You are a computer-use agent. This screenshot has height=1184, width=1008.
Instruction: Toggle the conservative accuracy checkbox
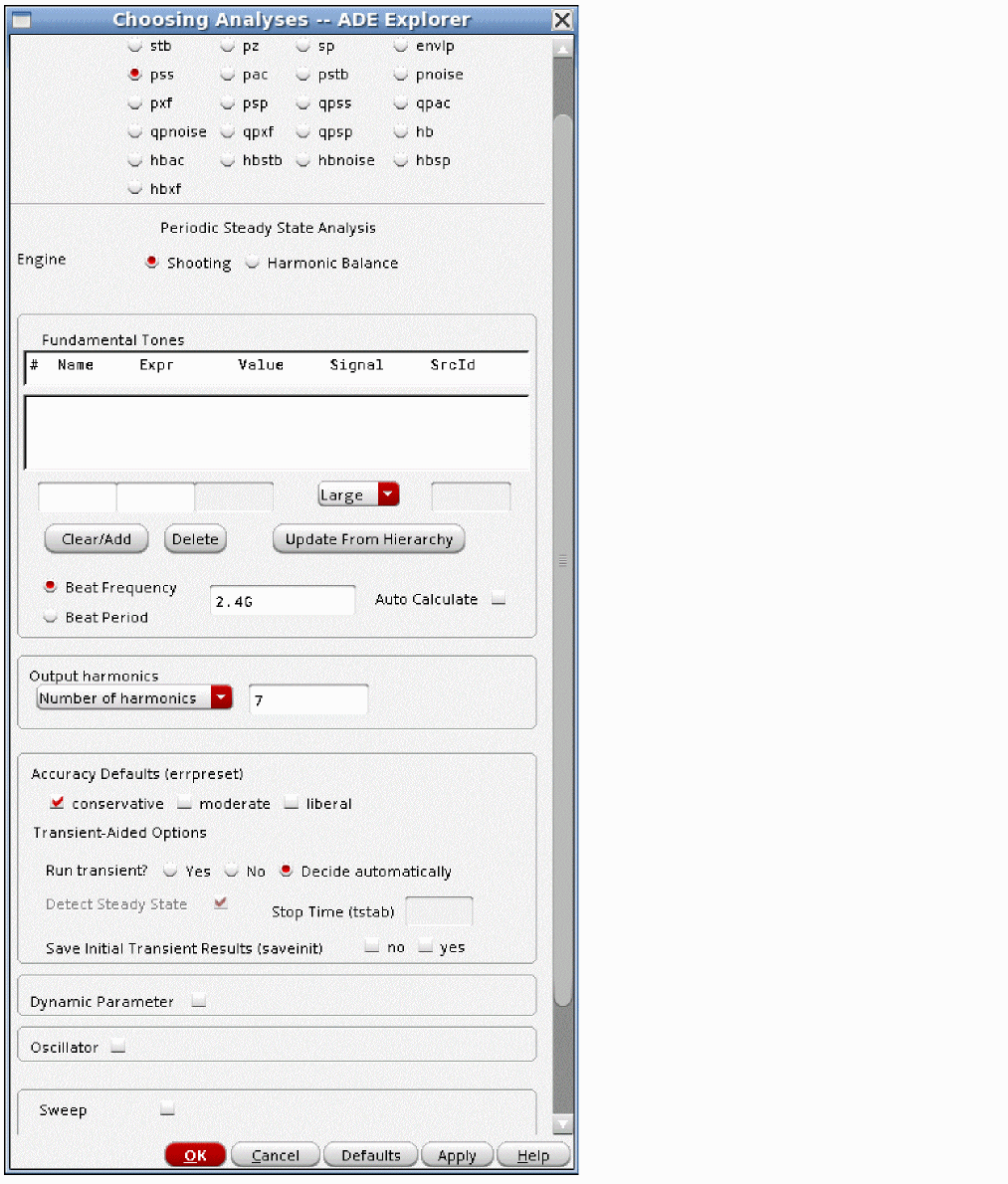pos(57,803)
